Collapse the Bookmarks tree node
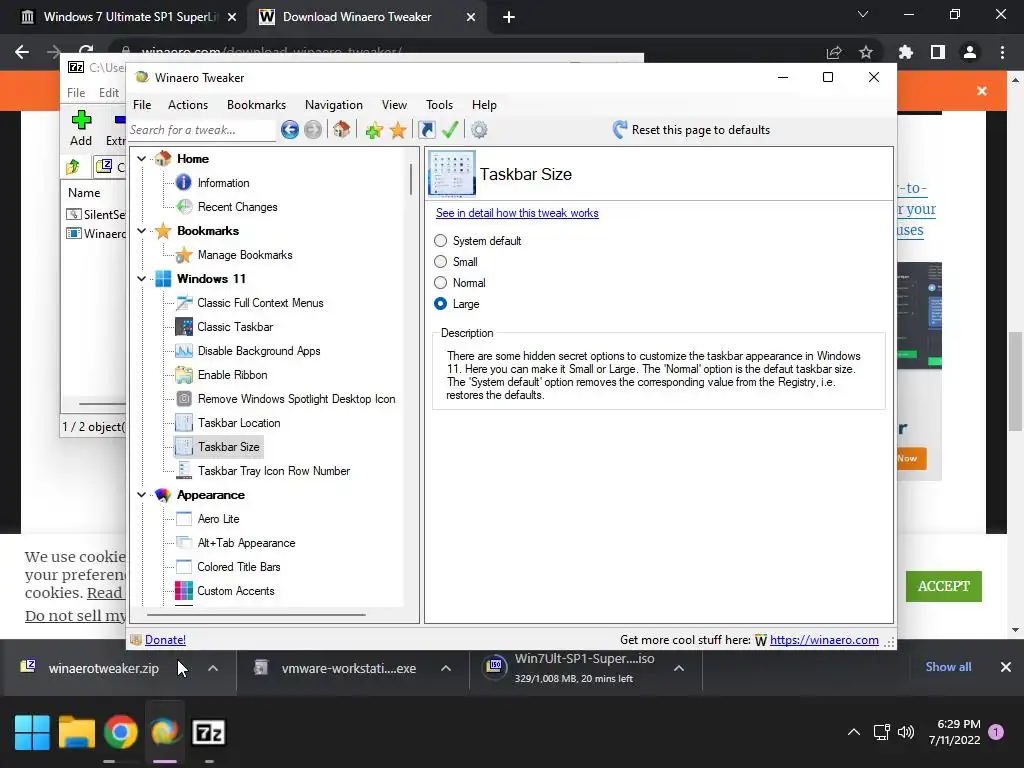Screen dimensions: 1024x768 (x=142, y=231)
